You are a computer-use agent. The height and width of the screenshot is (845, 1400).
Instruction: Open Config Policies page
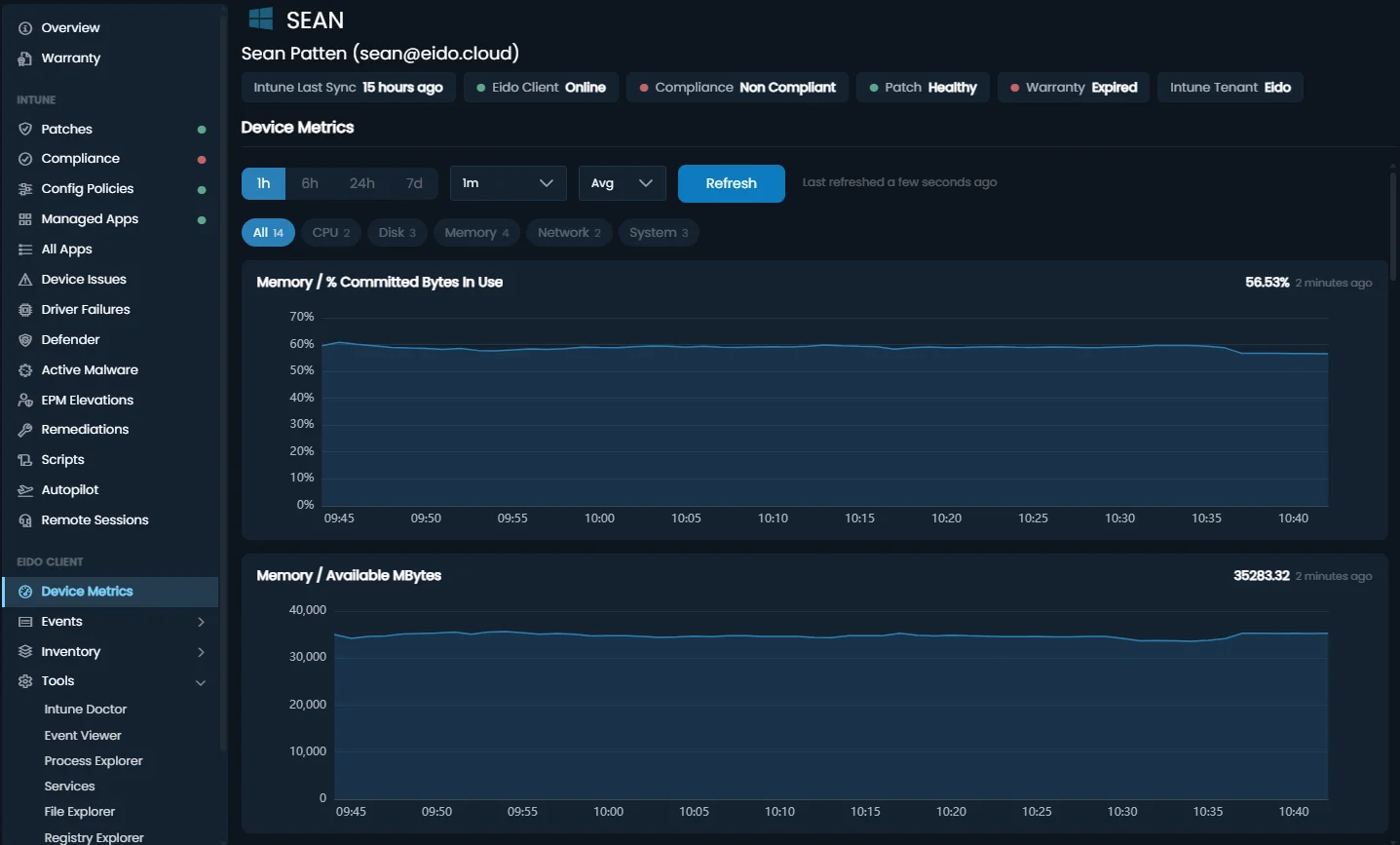click(110, 189)
